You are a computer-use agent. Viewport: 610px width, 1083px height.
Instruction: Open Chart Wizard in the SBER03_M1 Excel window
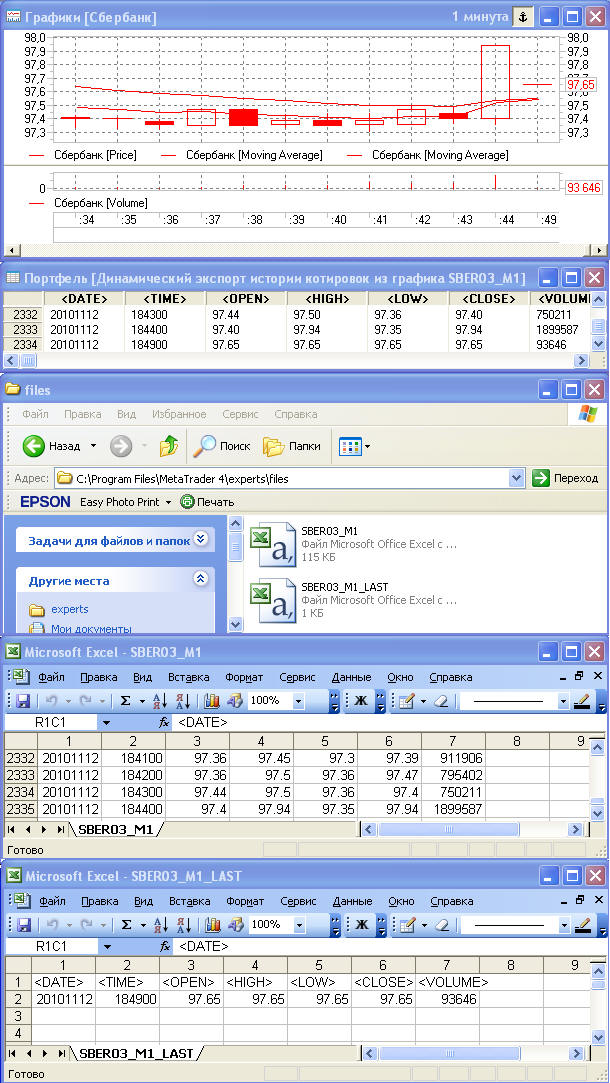[x=212, y=701]
